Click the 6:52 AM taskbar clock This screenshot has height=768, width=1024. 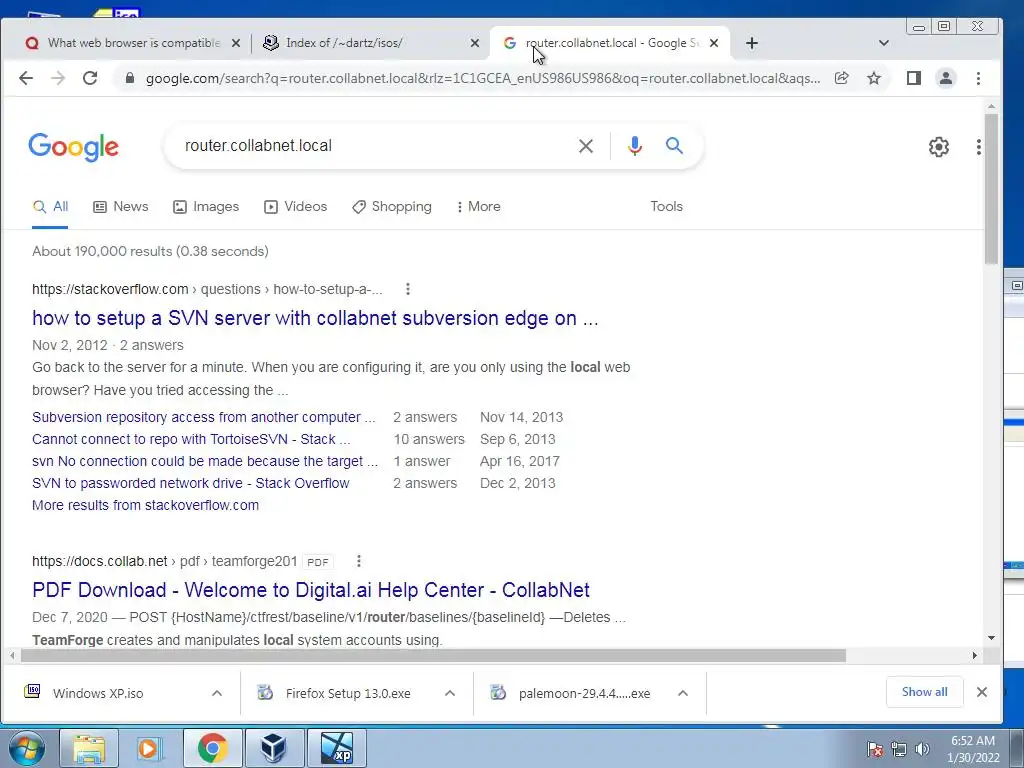pyautogui.click(x=973, y=748)
